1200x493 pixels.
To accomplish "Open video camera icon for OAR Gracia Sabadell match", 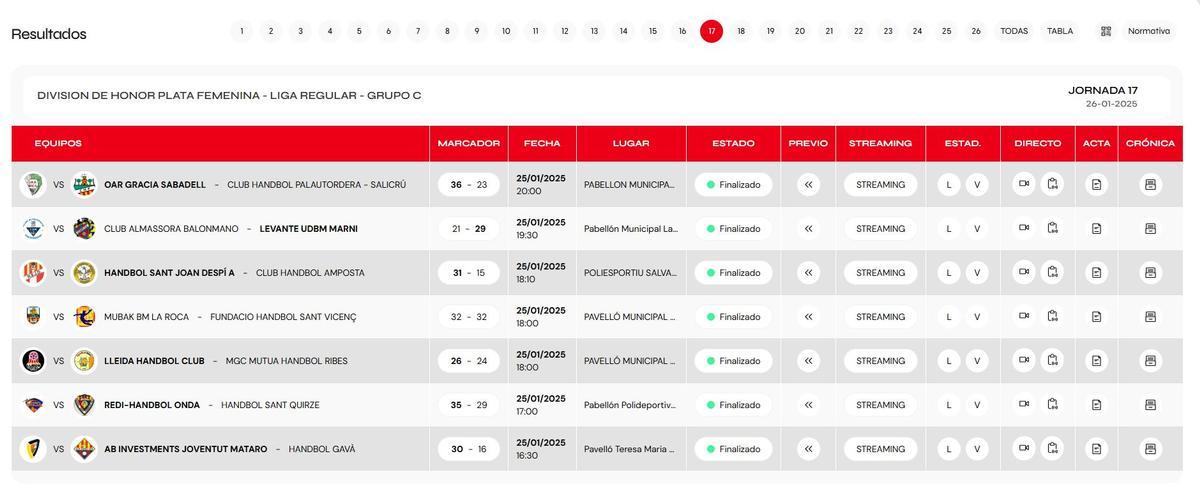I will [1024, 184].
